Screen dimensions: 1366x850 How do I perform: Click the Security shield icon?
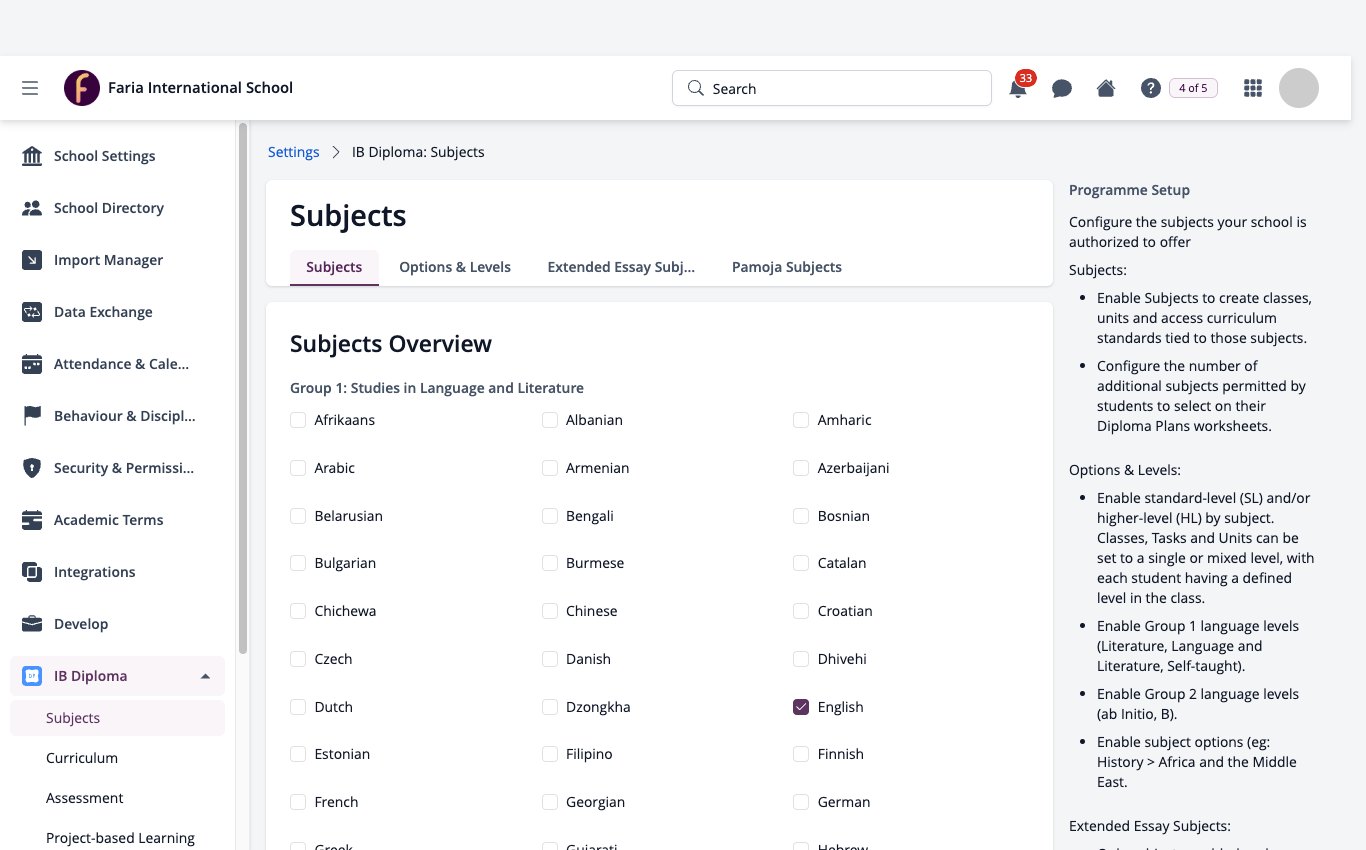click(32, 468)
